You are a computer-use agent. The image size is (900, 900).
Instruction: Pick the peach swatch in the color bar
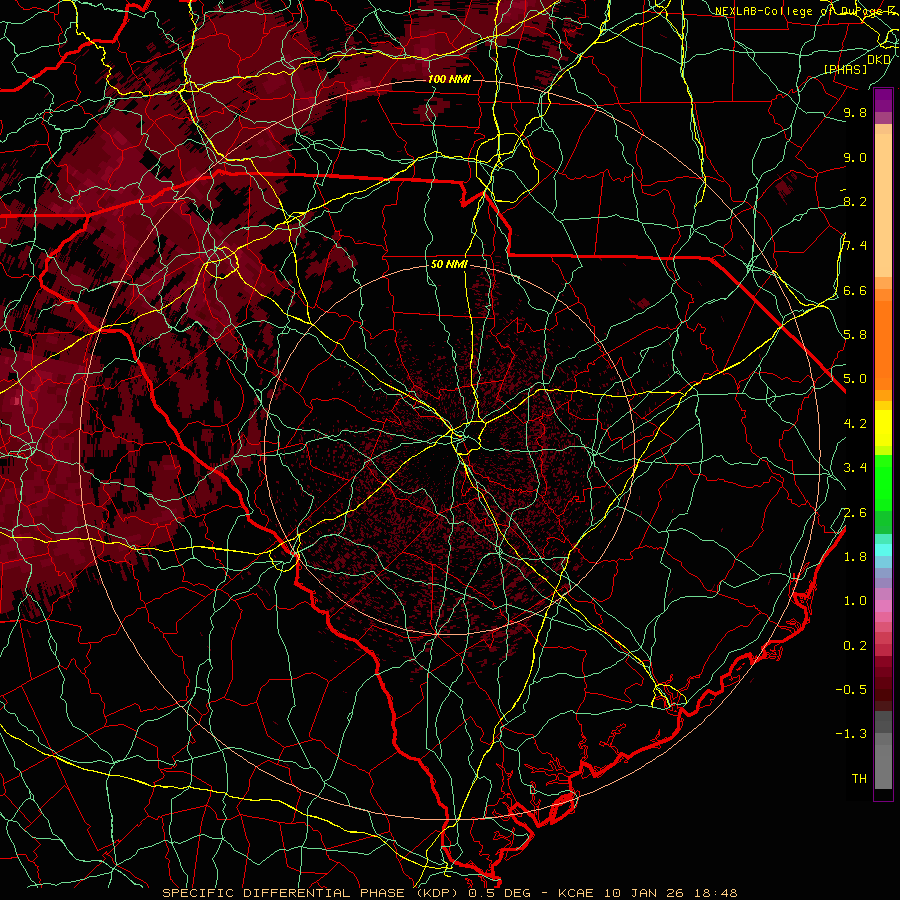(x=883, y=207)
